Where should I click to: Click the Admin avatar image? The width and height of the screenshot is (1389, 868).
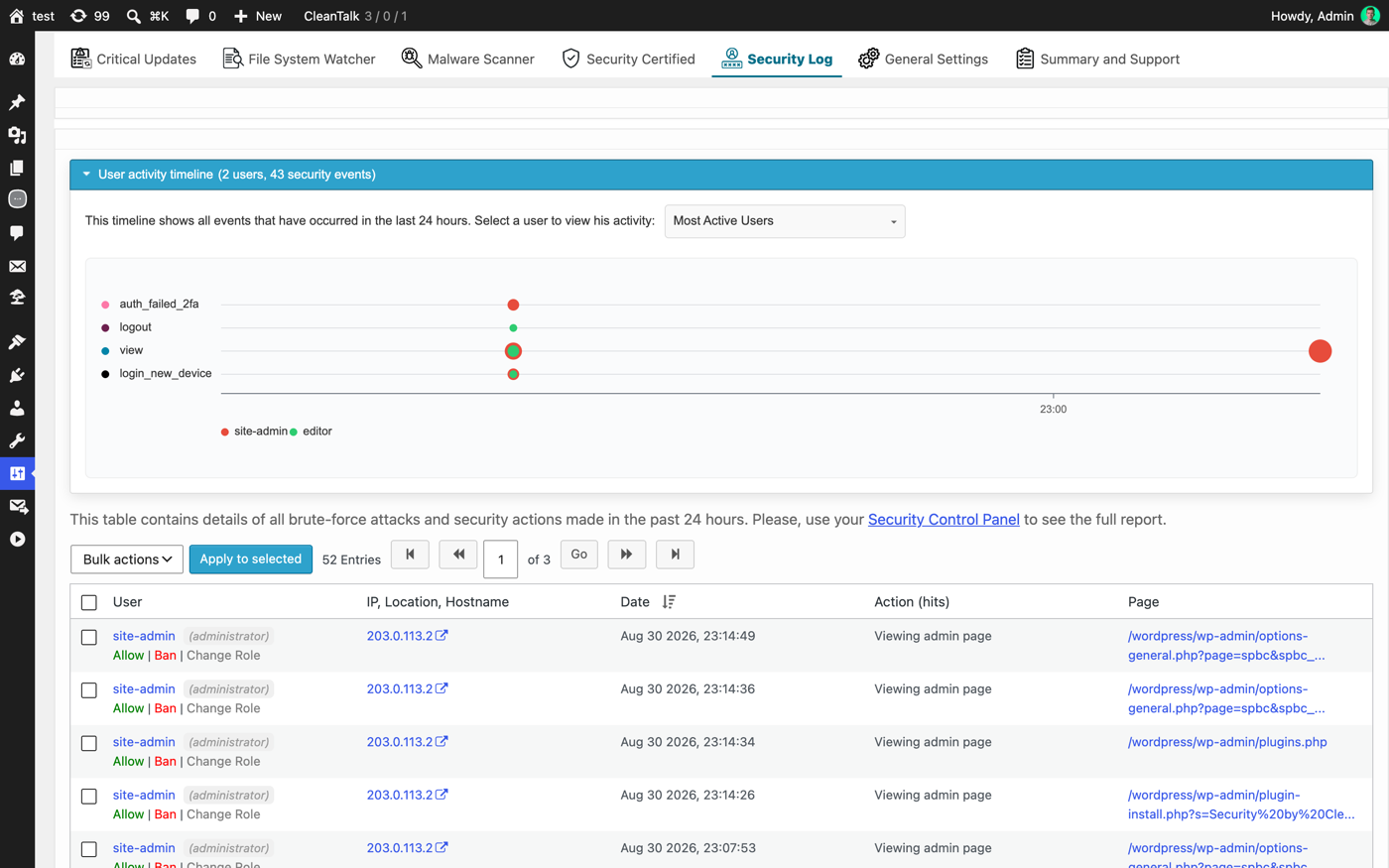pos(1370,16)
